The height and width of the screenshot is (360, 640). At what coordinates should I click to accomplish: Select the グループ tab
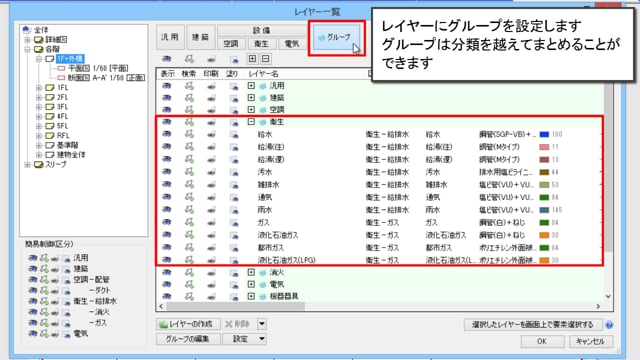coord(336,38)
